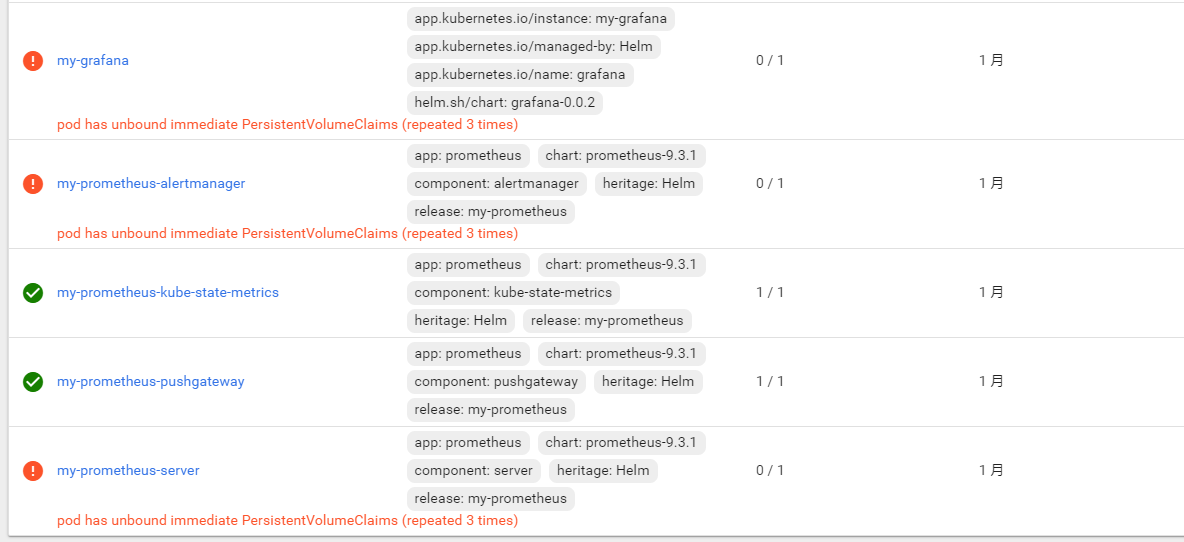Screen dimensions: 1184x542
Task: Click the component: alertmanager label chip
Action: point(497,183)
